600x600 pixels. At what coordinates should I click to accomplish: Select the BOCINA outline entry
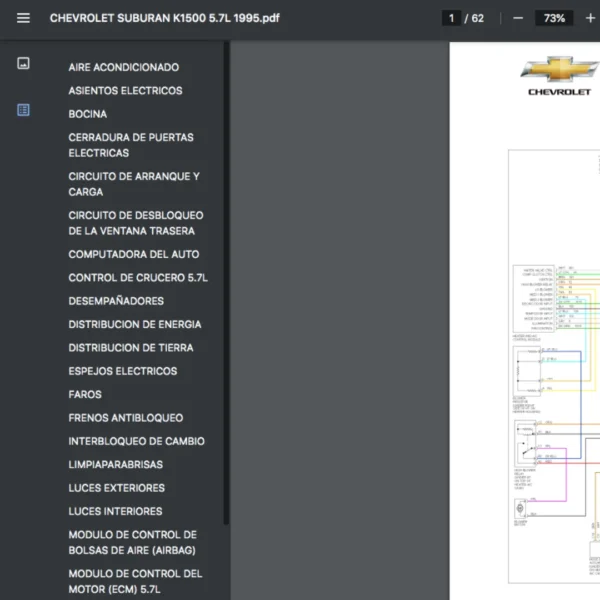88,114
